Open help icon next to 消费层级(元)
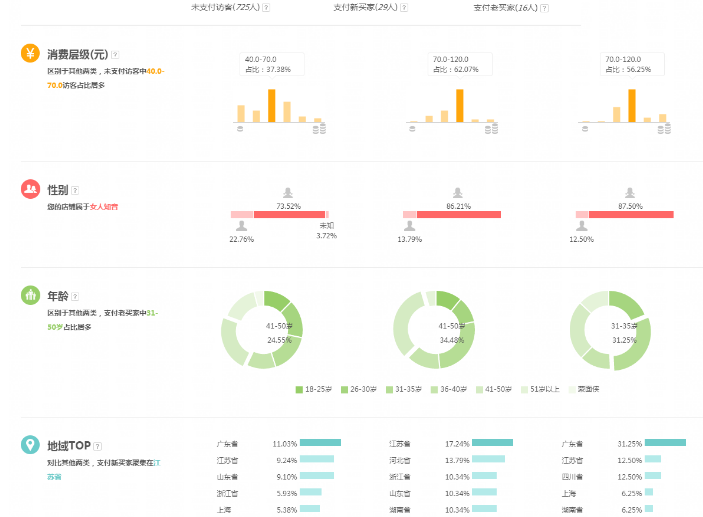The image size is (703, 517). pyautogui.click(x=115, y=55)
